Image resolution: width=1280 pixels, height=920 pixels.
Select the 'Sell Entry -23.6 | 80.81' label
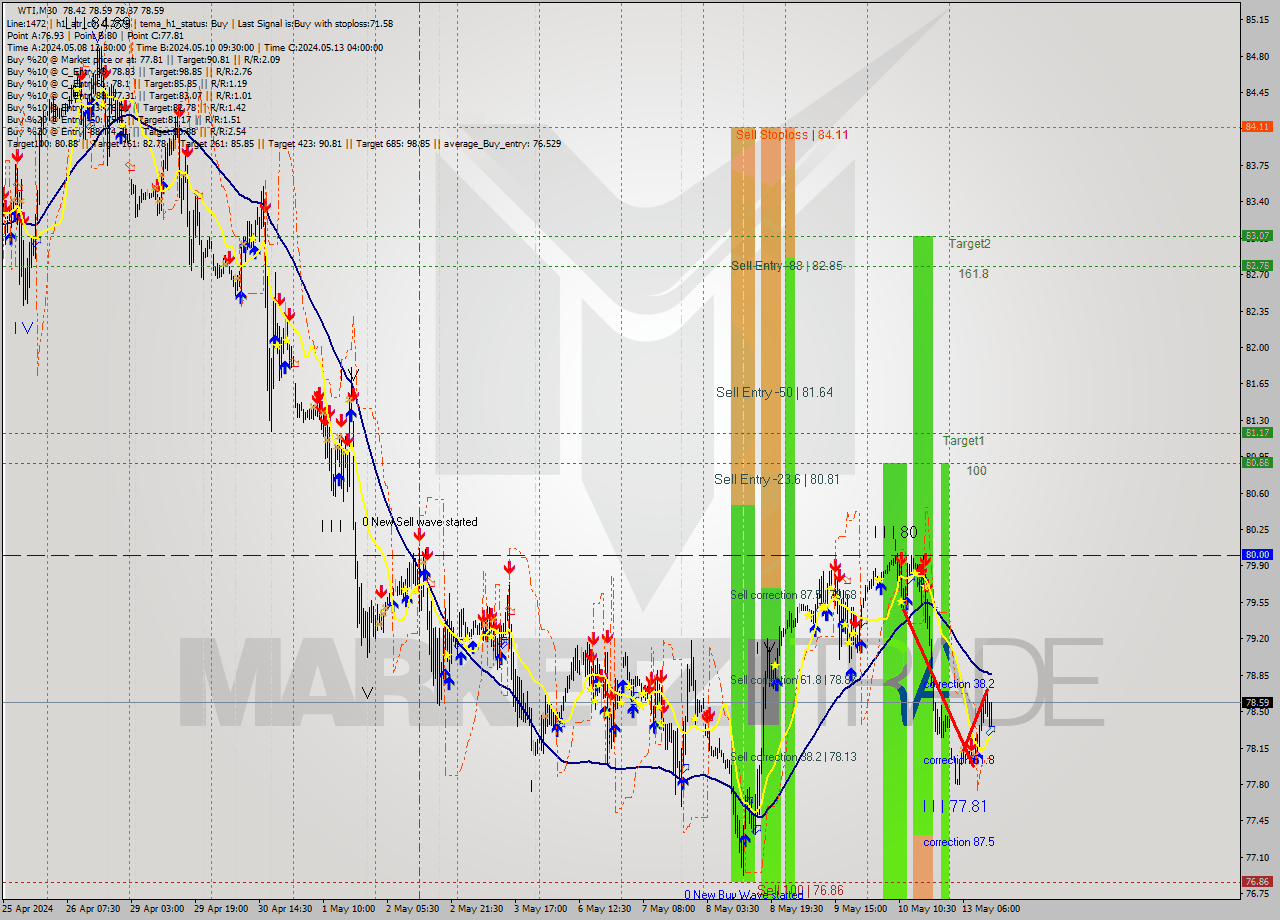pos(777,479)
